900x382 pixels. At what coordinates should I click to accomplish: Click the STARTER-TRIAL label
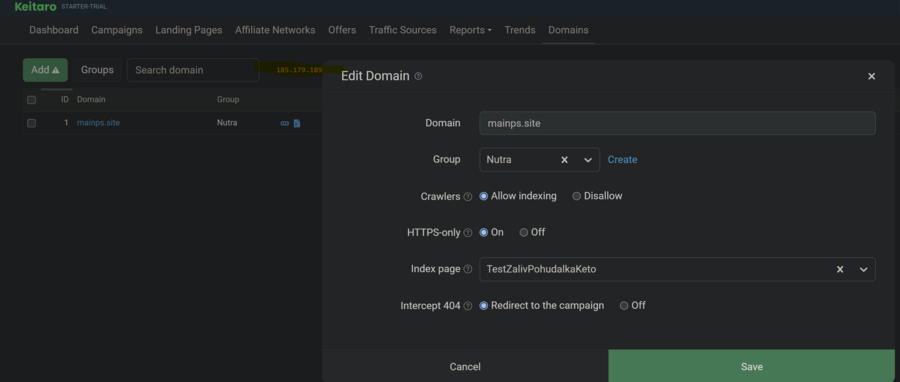tap(84, 7)
